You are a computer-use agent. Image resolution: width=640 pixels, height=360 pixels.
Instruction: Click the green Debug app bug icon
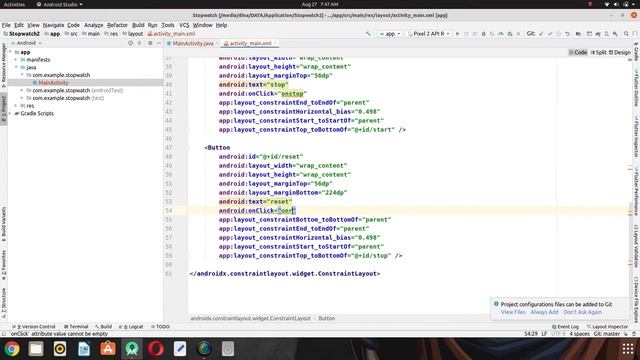pyautogui.click(x=484, y=34)
